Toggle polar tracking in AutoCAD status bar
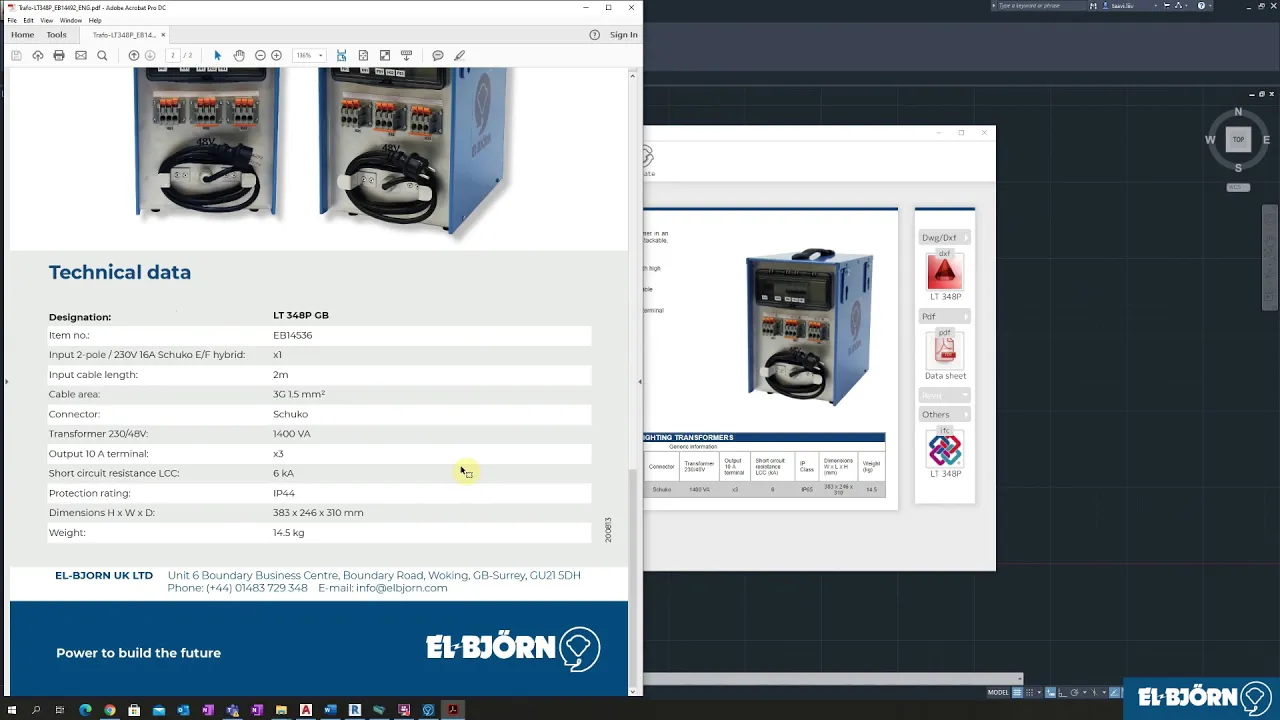 (1075, 692)
